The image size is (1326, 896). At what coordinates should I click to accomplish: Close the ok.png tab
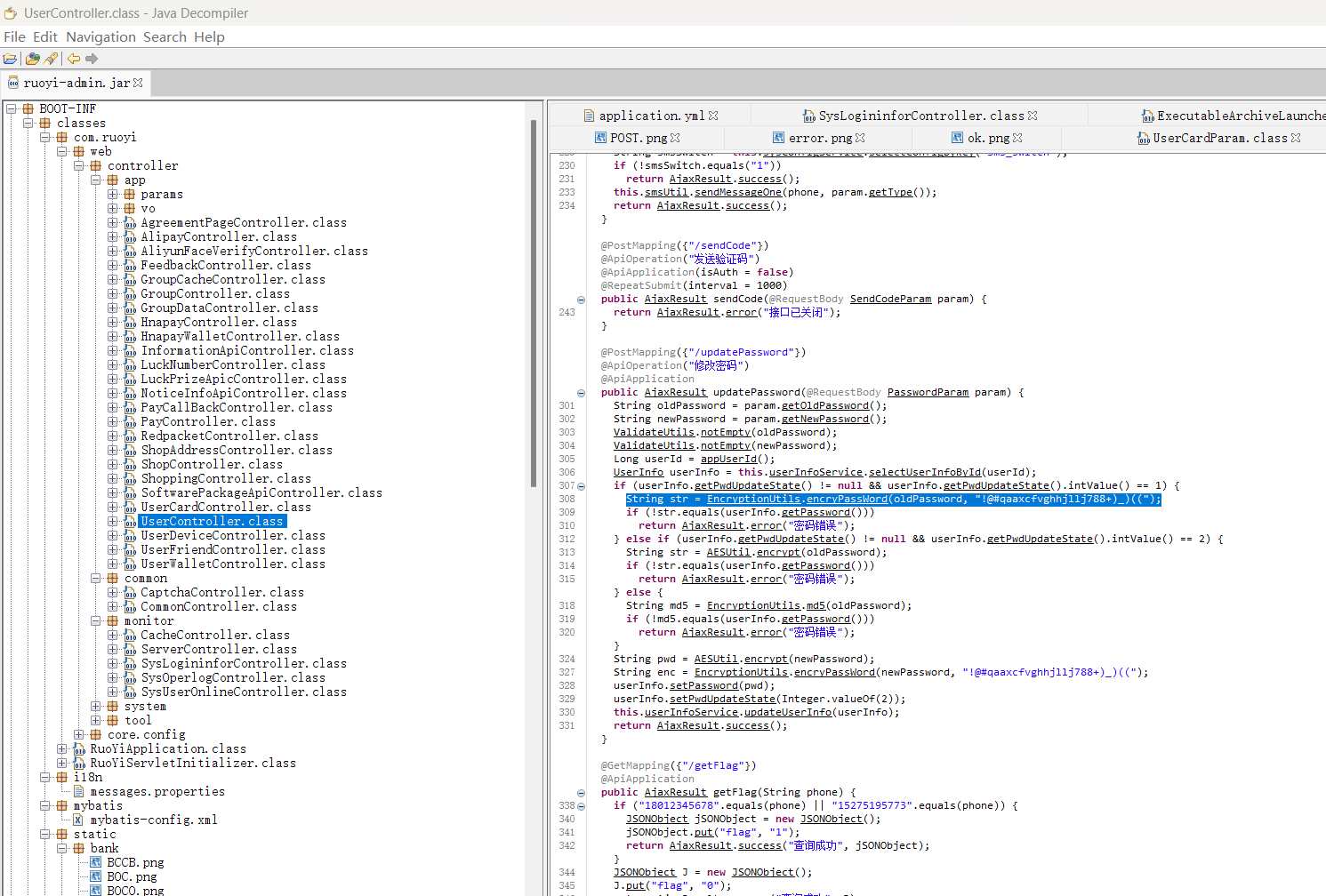(1017, 138)
